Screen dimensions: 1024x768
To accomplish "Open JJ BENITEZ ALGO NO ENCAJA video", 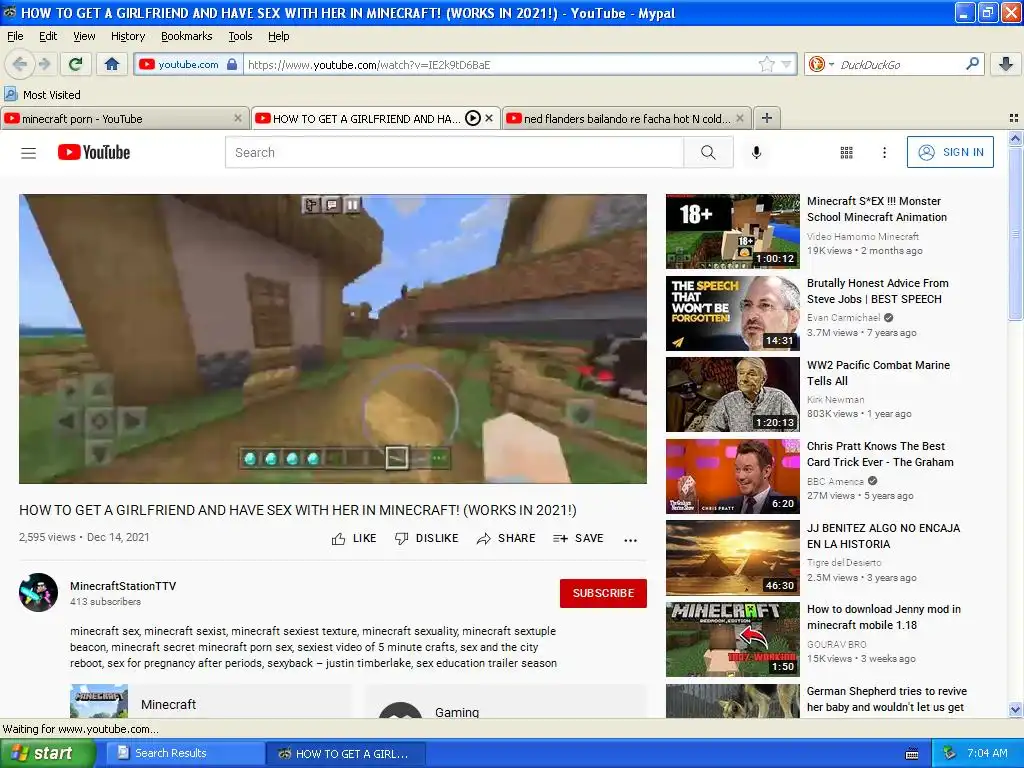I will (884, 536).
